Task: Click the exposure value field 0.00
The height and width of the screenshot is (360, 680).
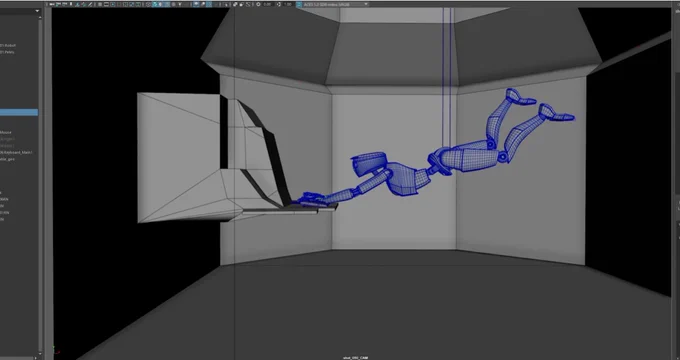Action: [x=267, y=4]
